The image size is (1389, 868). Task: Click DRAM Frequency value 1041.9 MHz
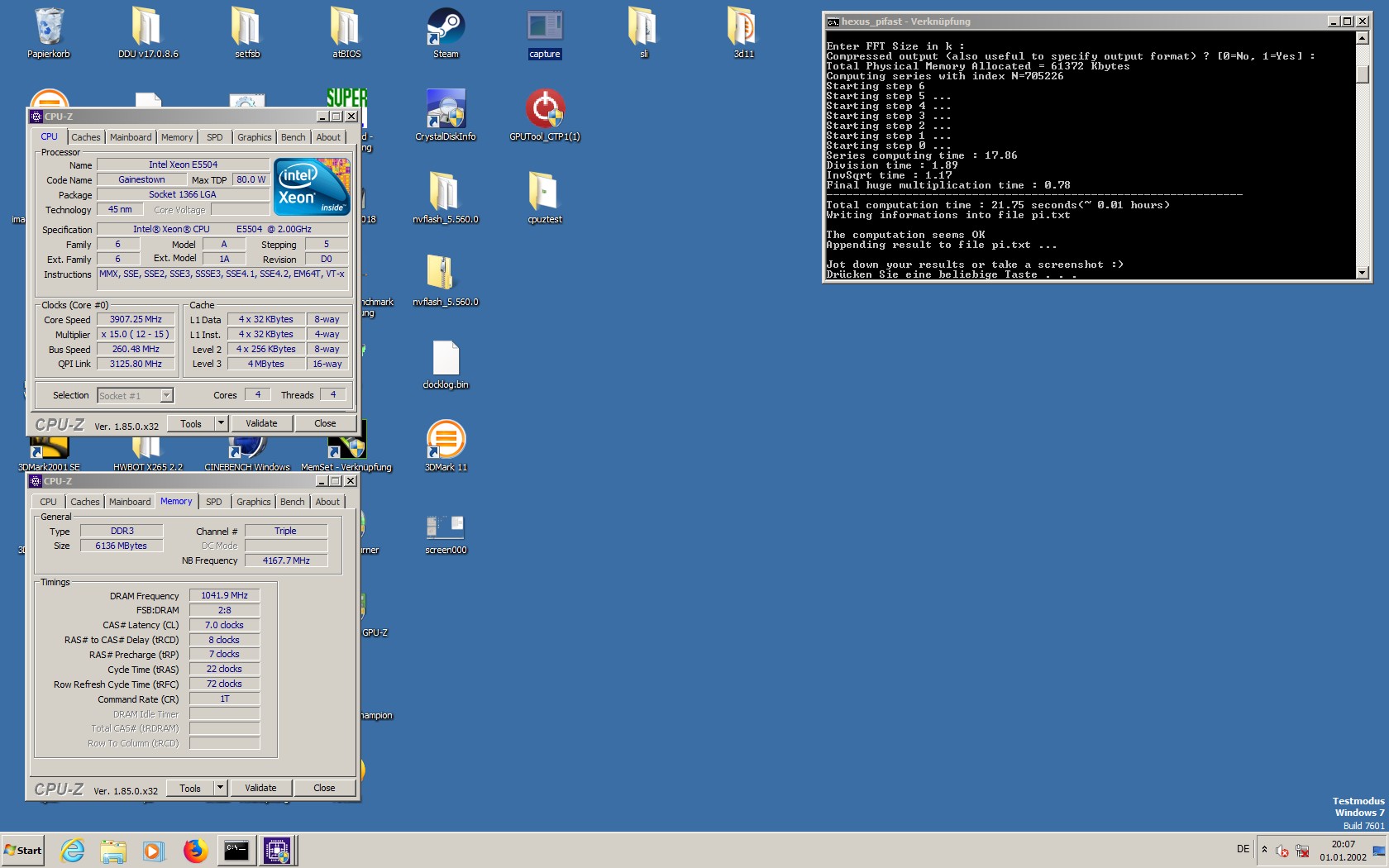pos(224,595)
